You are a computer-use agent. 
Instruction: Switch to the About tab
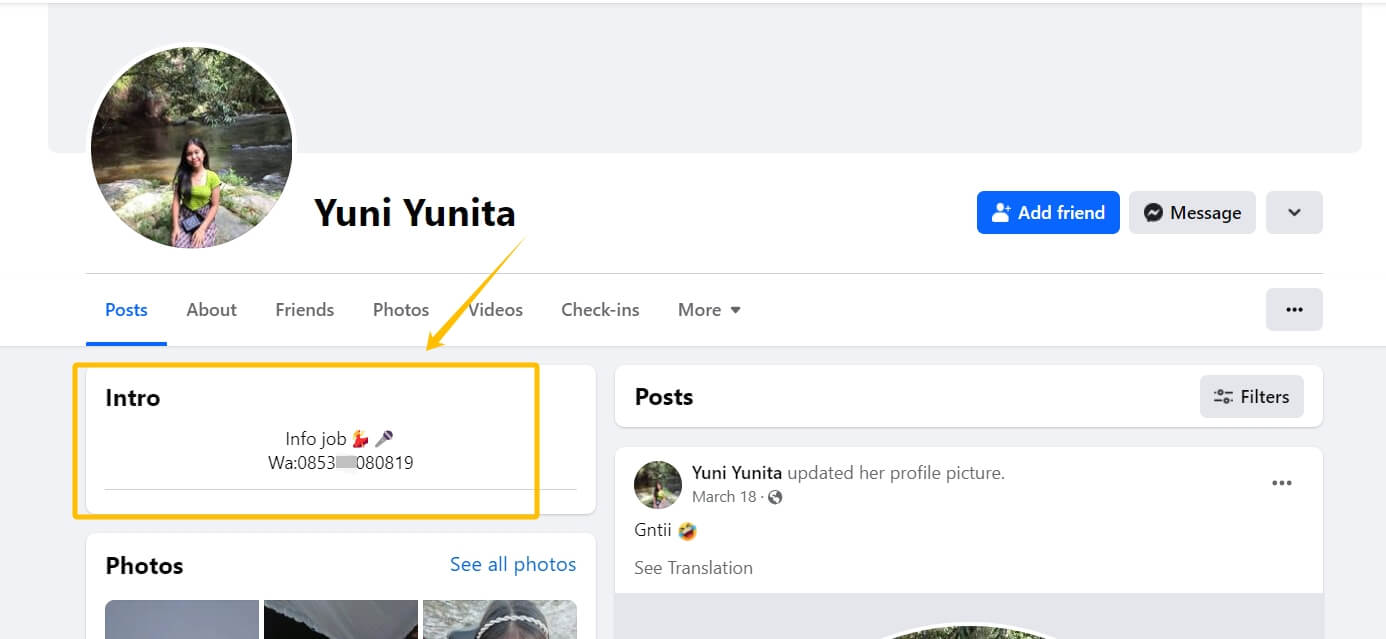coord(211,310)
